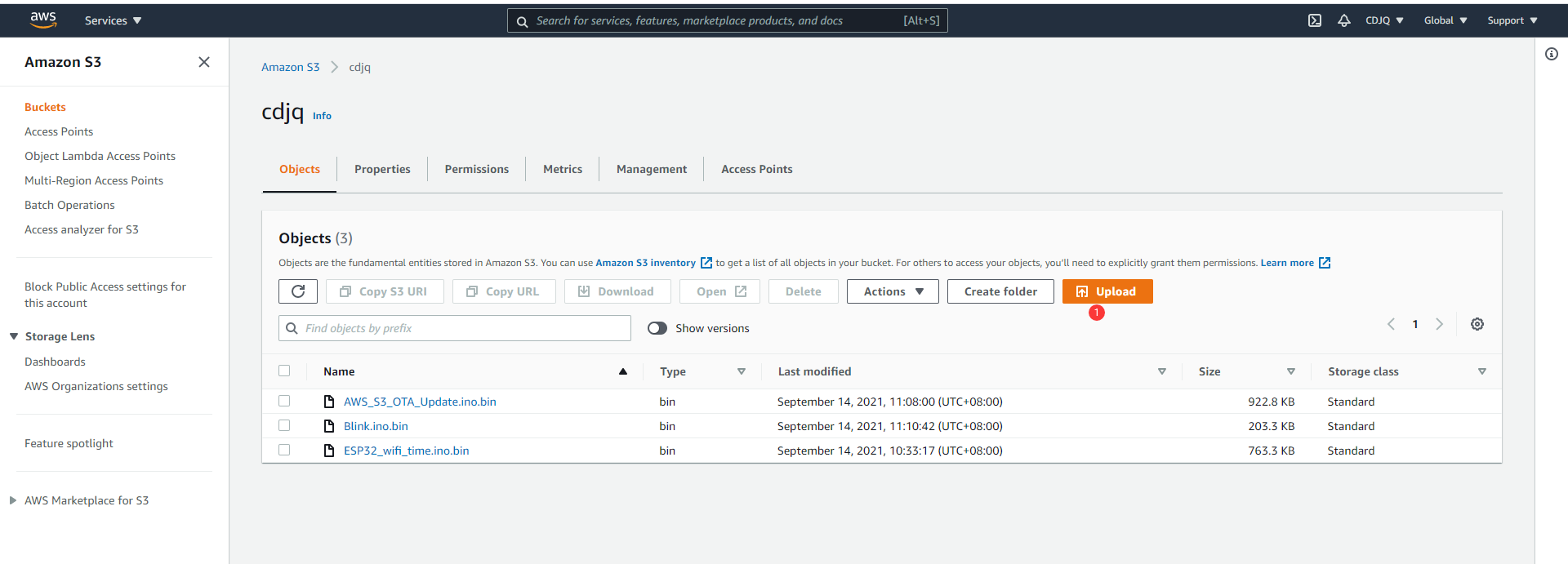
Task: Go to next page of objects
Action: click(x=1440, y=324)
